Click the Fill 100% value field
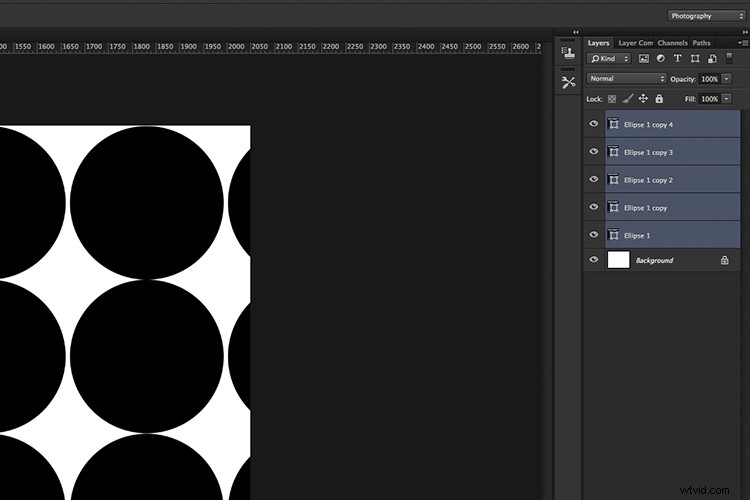The image size is (750, 500). 710,99
